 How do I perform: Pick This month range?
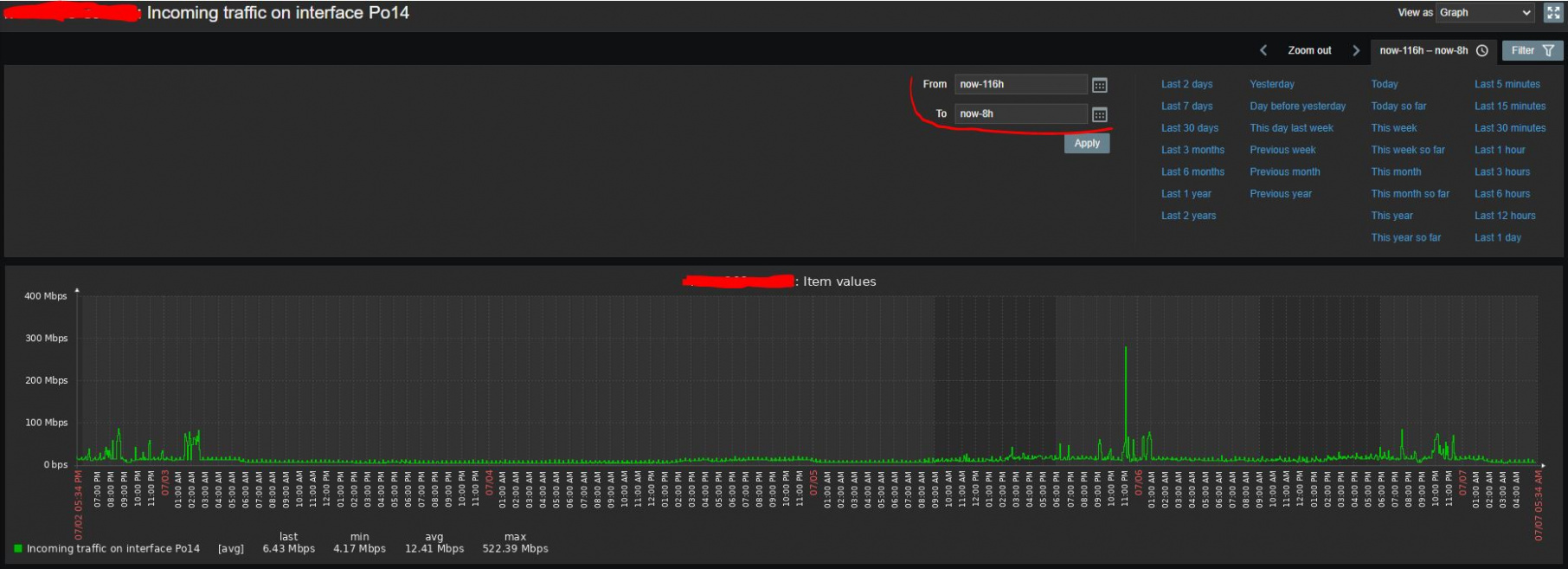point(1396,171)
